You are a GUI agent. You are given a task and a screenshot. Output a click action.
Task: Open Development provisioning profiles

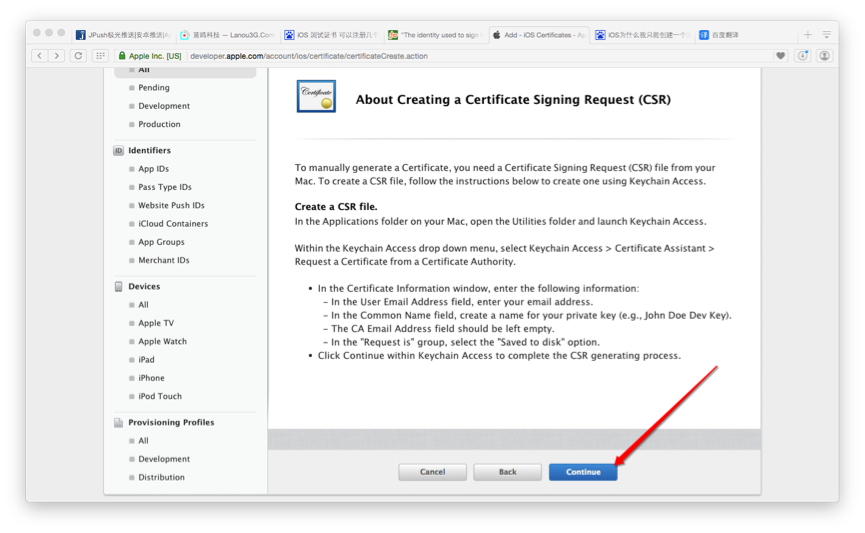click(x=164, y=459)
